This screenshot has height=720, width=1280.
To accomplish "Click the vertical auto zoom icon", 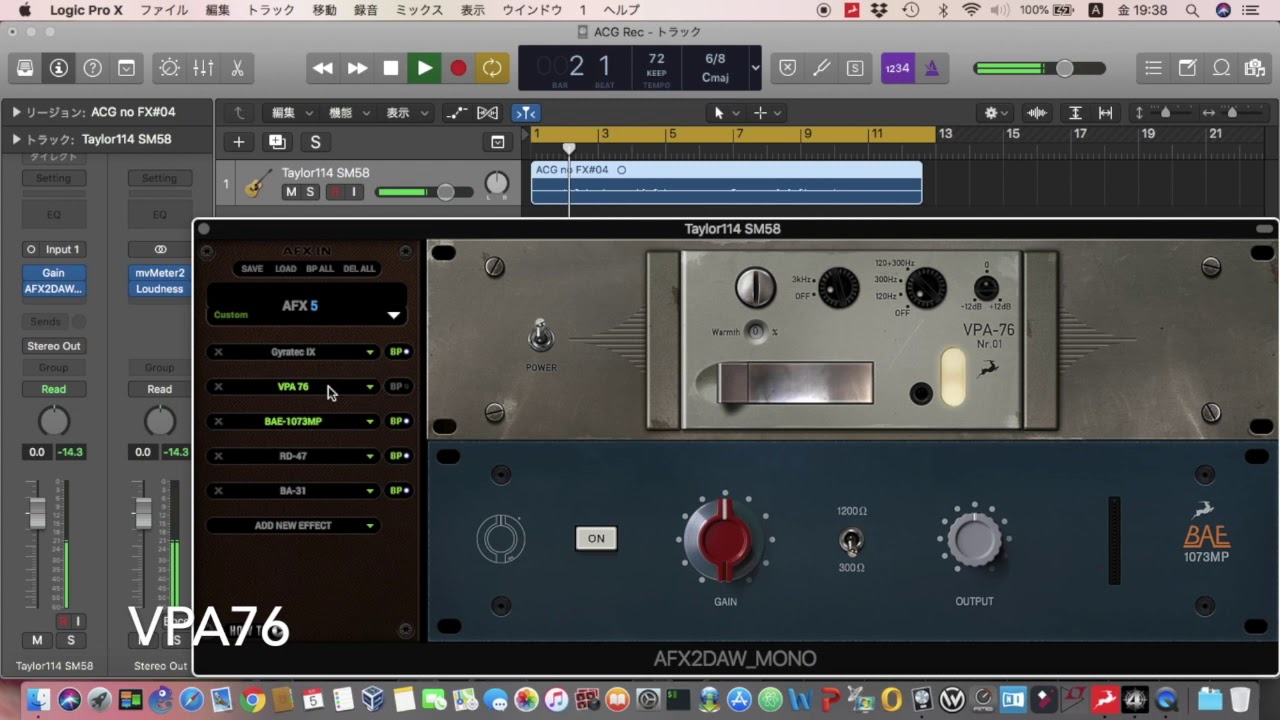I will pos(1075,113).
